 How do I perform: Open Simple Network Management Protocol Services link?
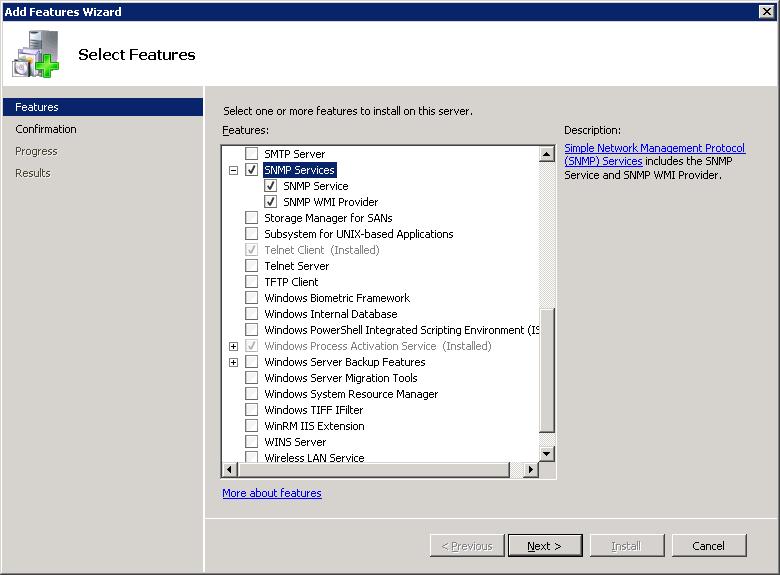[x=654, y=154]
